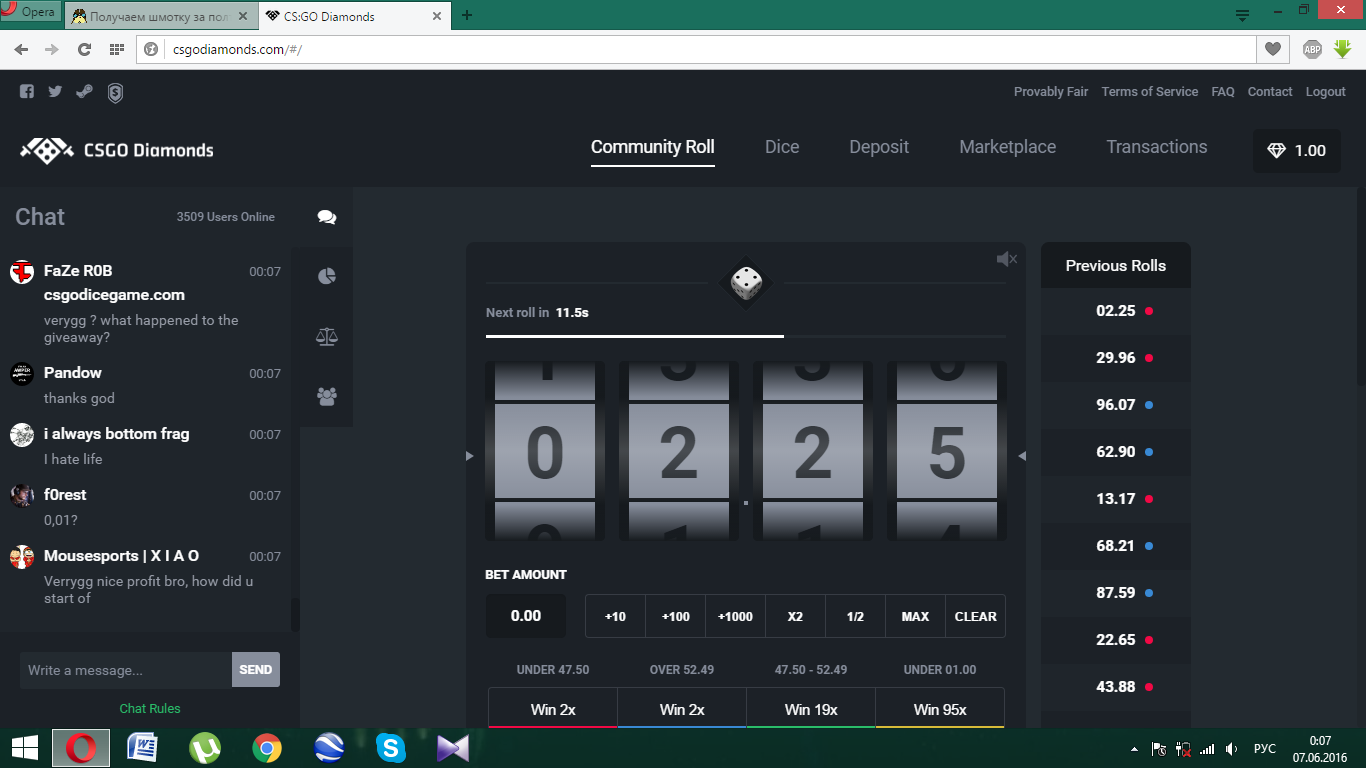Bet on Under 47.50 Win 2x
Viewport: 1366px width, 768px height.
click(x=553, y=708)
